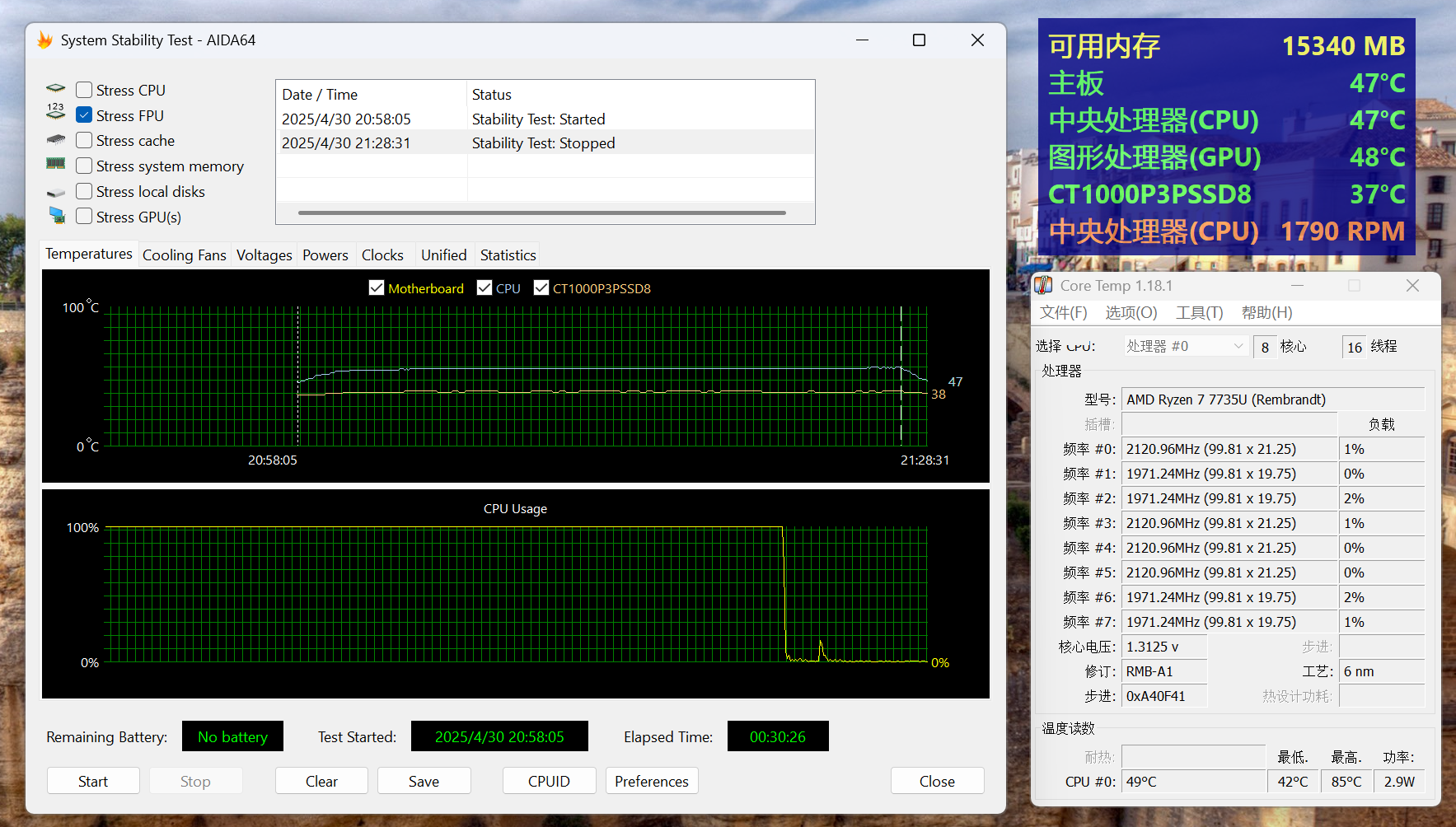The height and width of the screenshot is (827, 1456).
Task: Click the CPUID button
Action: (x=549, y=781)
